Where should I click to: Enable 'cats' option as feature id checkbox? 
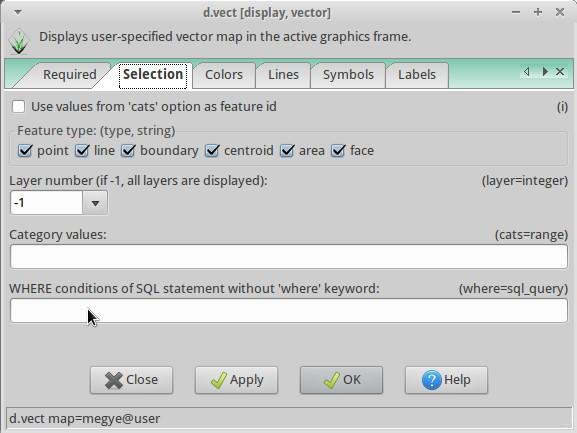(x=18, y=107)
